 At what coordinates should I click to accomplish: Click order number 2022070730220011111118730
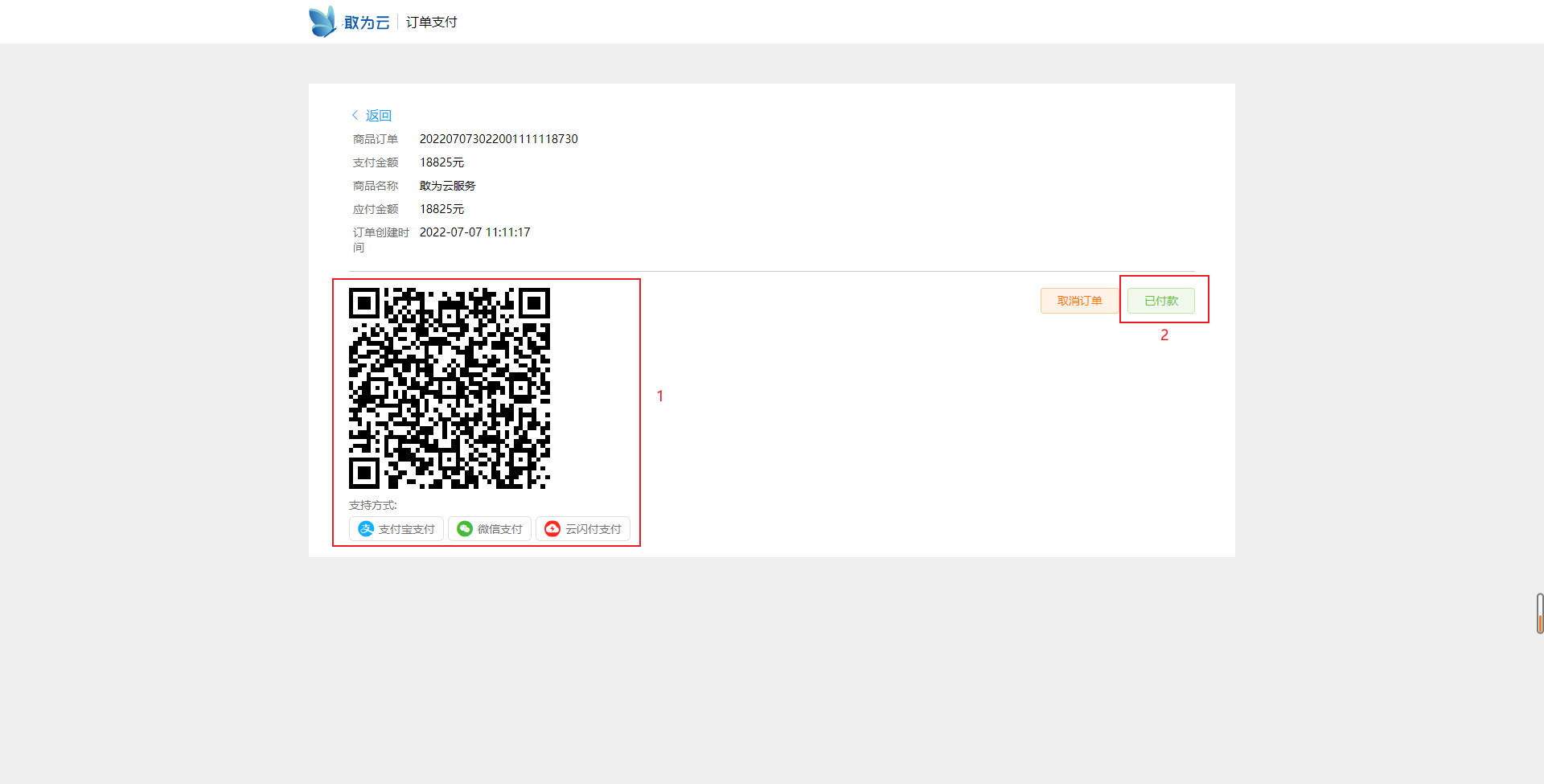point(499,139)
